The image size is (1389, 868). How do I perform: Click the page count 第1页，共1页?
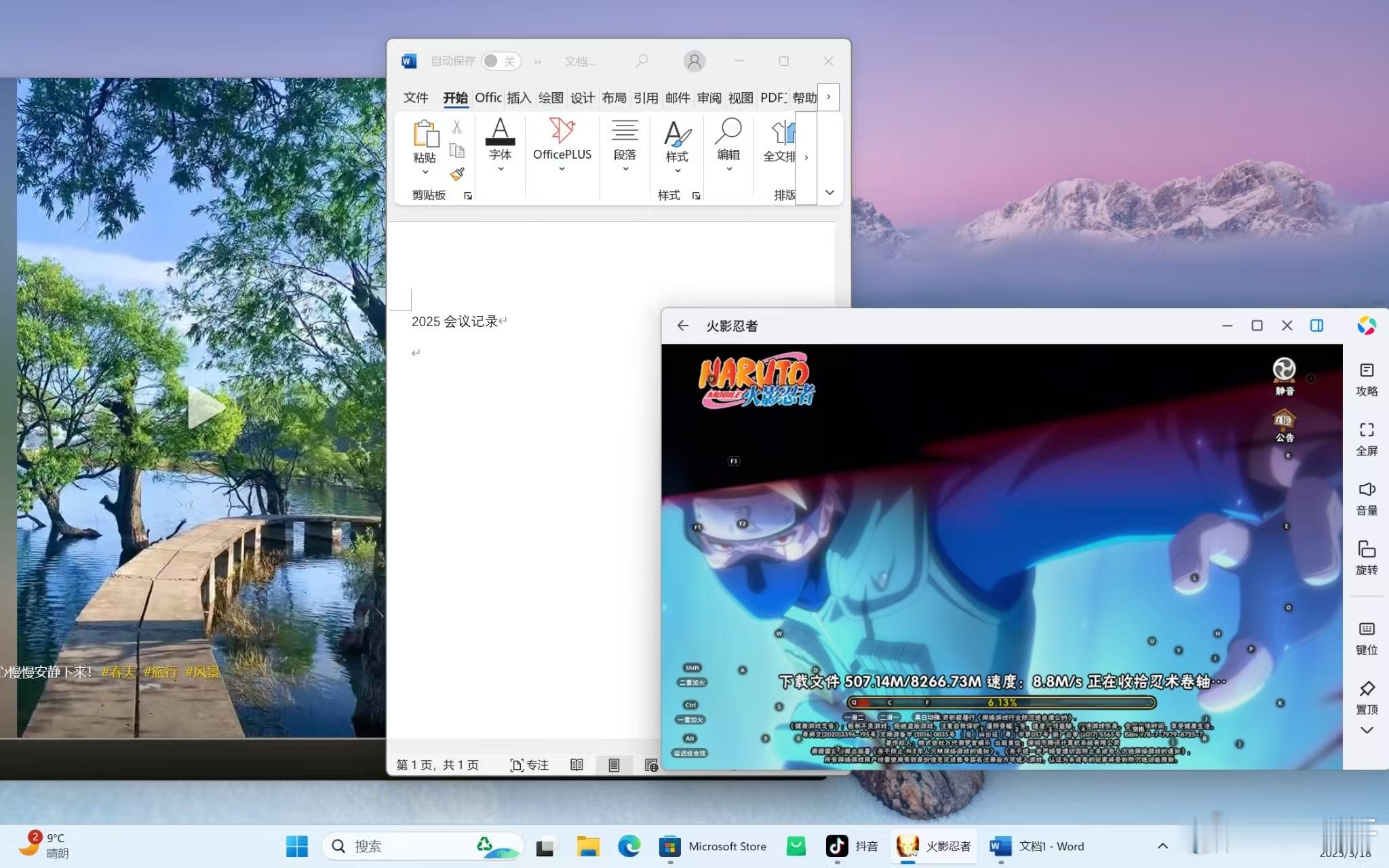pyautogui.click(x=437, y=765)
